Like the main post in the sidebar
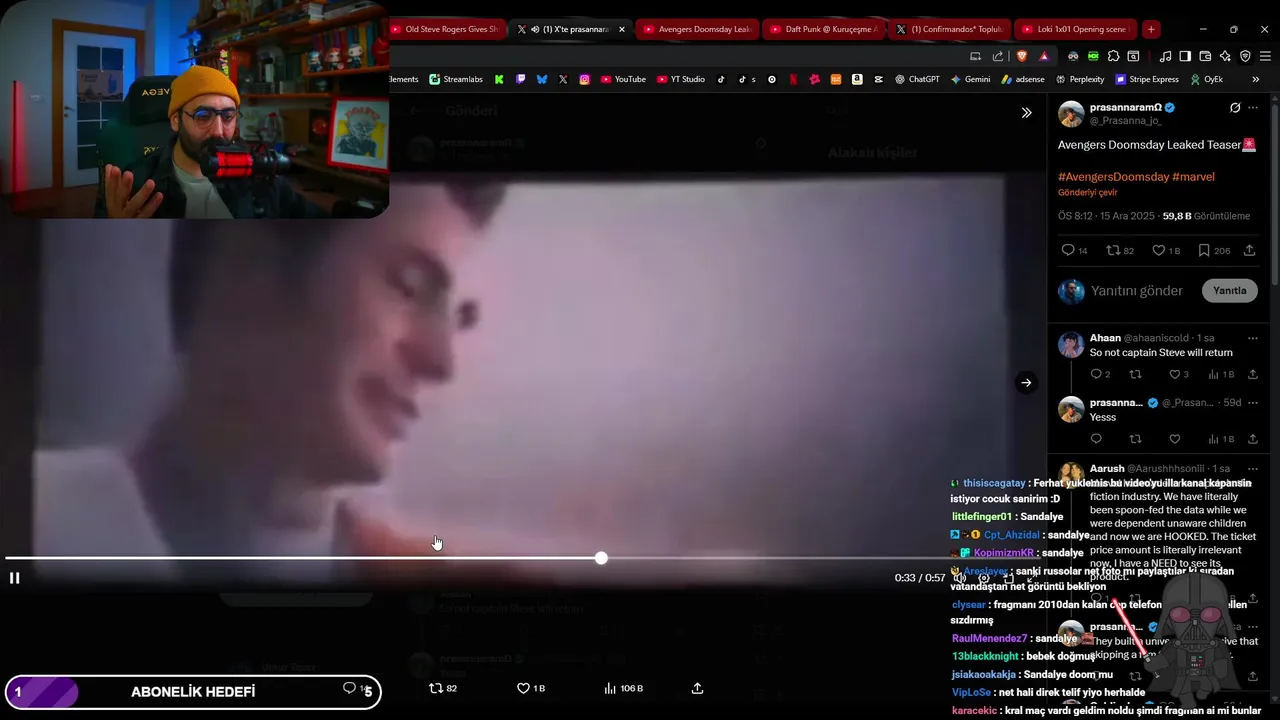1280x720 pixels. [1166, 250]
